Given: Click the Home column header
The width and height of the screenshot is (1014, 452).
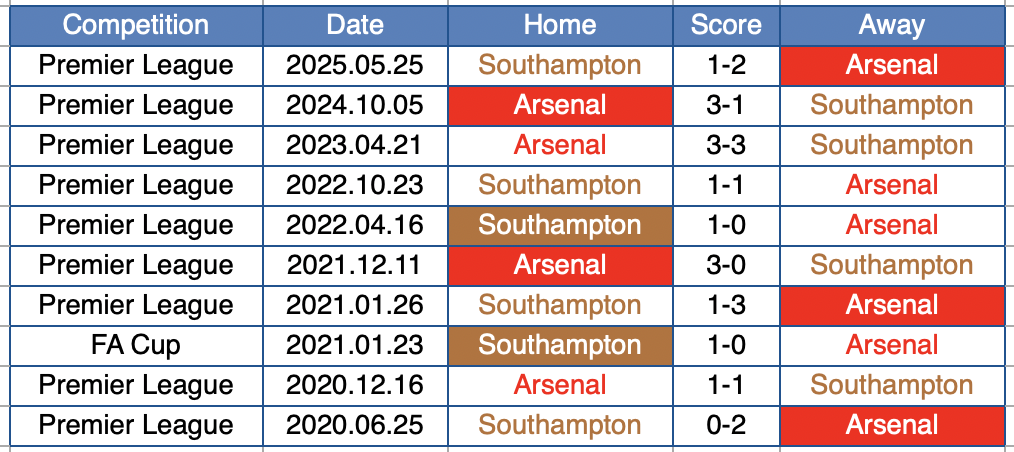Looking at the screenshot, I should tap(559, 25).
